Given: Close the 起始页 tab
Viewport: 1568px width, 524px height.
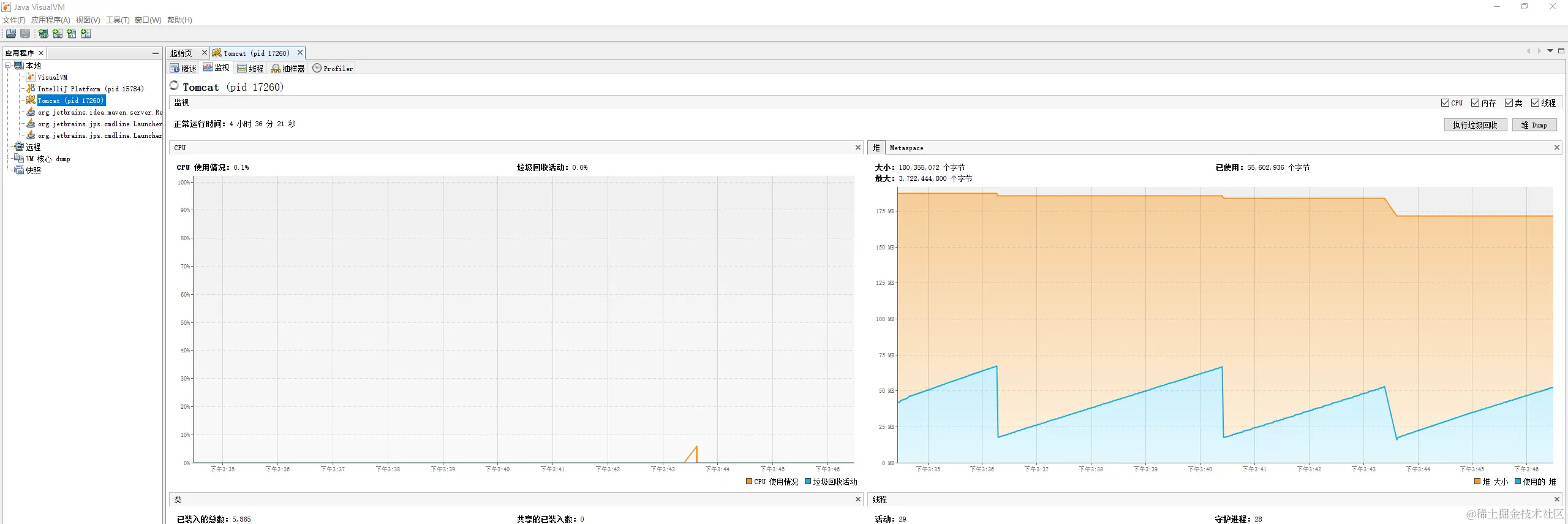Looking at the screenshot, I should click(205, 53).
